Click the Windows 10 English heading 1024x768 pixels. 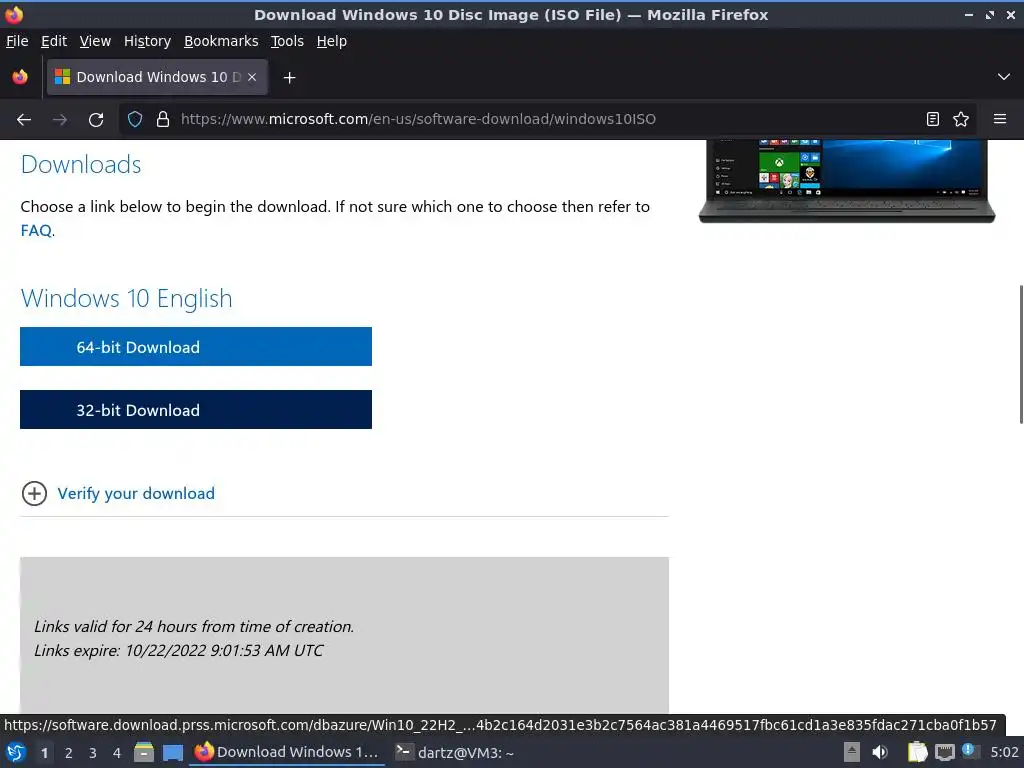(x=127, y=298)
